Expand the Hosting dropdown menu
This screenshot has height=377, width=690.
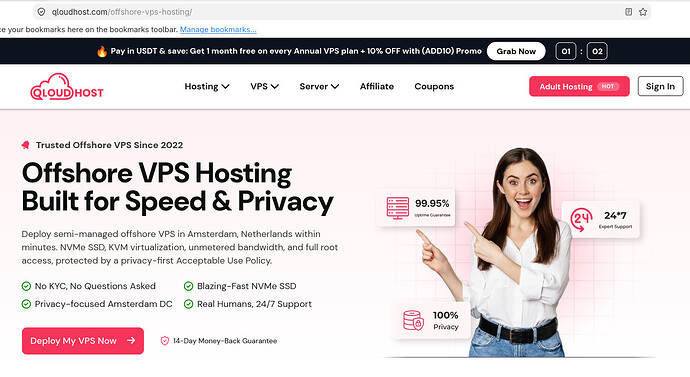coord(207,86)
